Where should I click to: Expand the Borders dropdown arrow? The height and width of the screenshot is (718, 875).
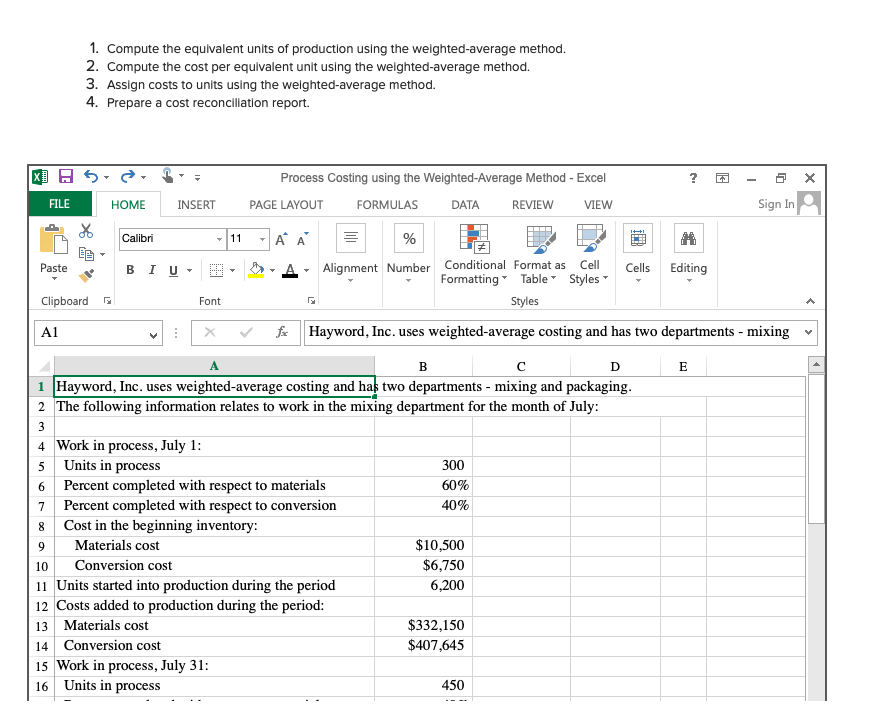pos(233,271)
